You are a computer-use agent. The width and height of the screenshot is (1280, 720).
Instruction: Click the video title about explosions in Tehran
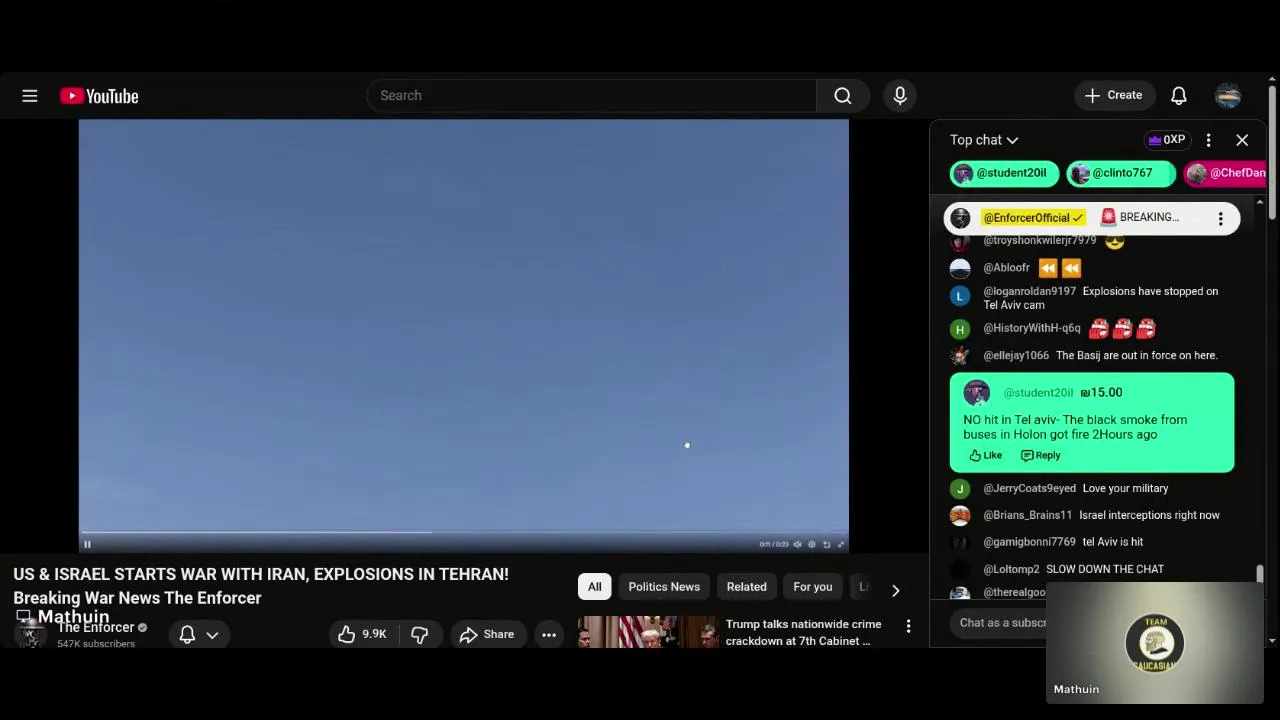(x=261, y=586)
